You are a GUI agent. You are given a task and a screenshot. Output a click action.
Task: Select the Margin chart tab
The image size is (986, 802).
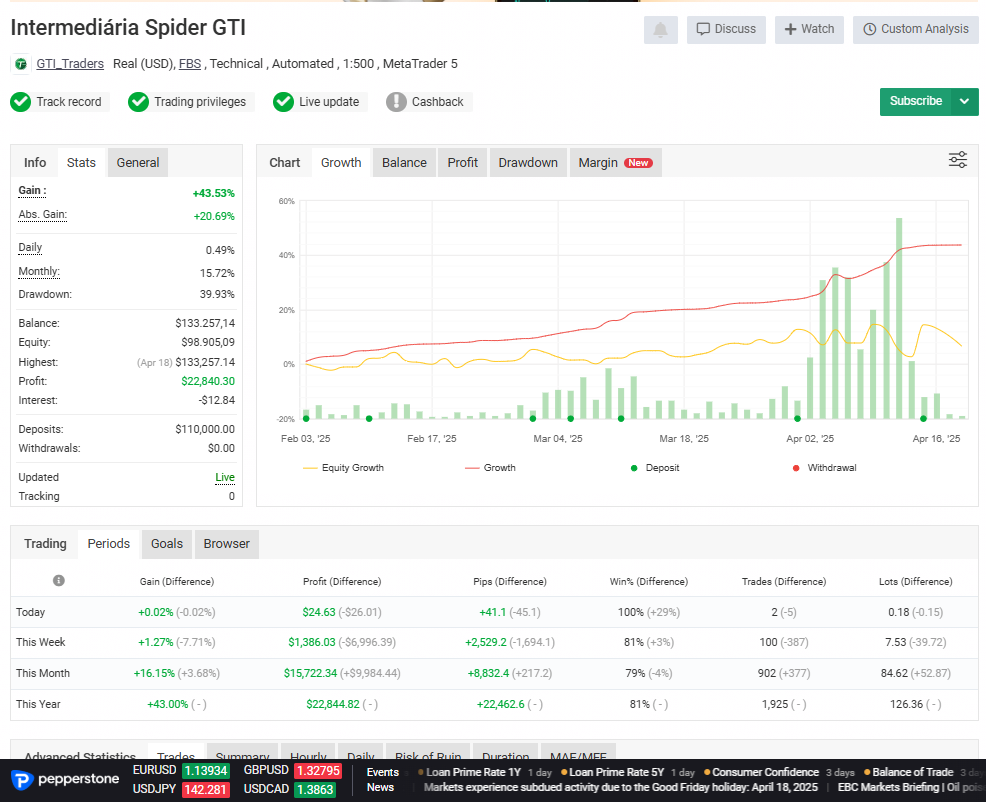pos(616,162)
